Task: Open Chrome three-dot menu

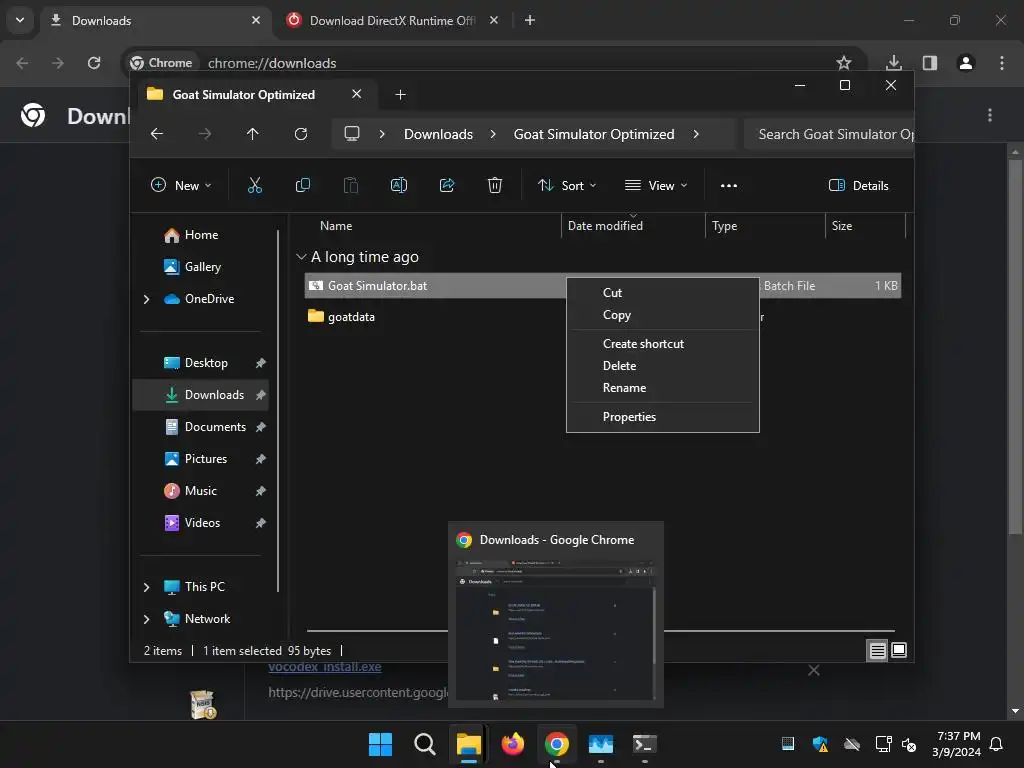Action: pos(1002,63)
